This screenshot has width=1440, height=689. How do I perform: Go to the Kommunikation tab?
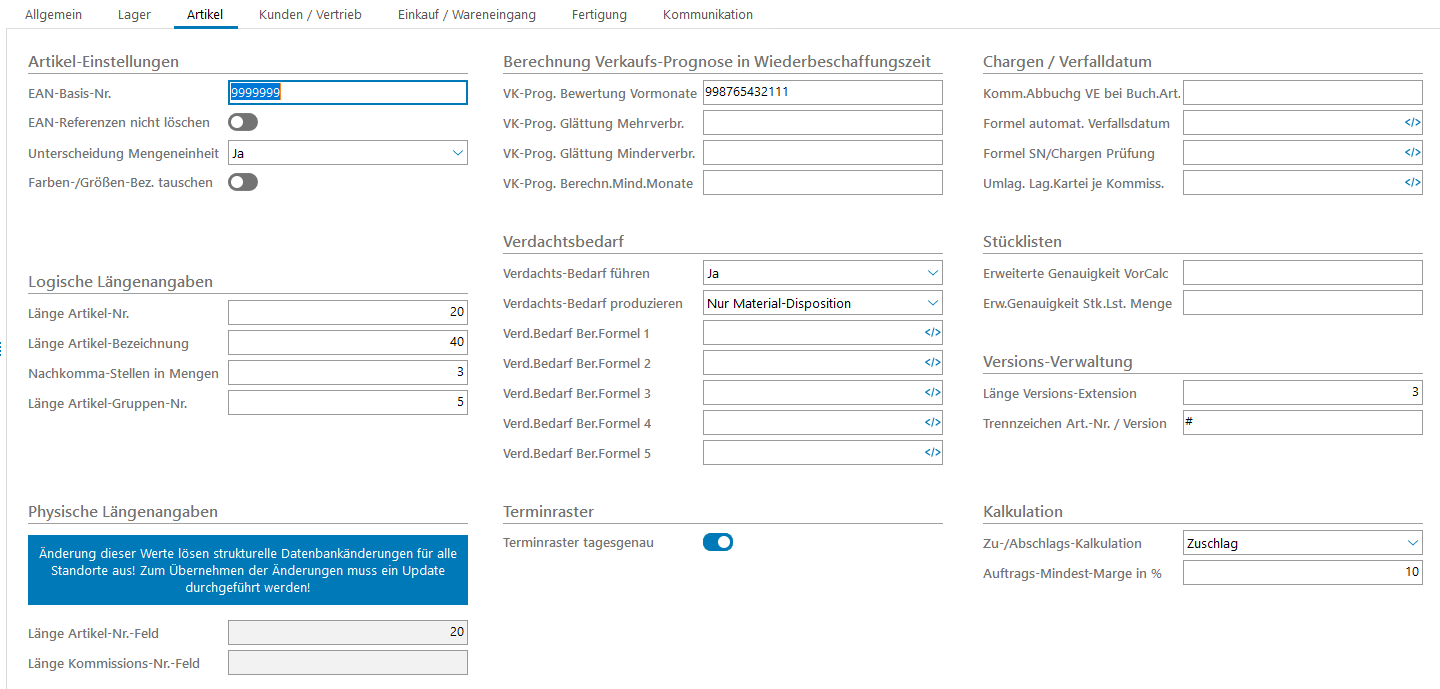pos(708,15)
